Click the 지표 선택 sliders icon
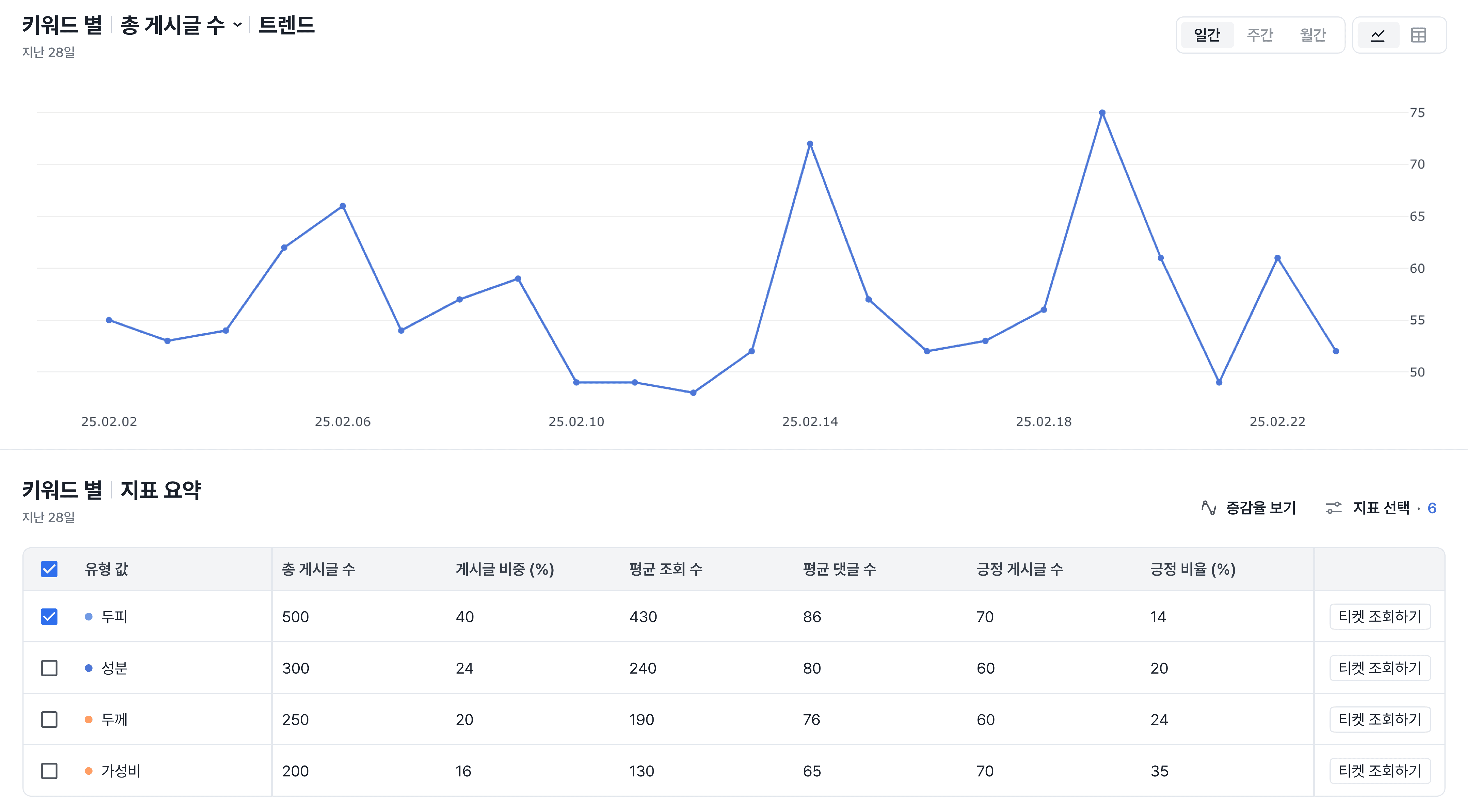 1334,507
